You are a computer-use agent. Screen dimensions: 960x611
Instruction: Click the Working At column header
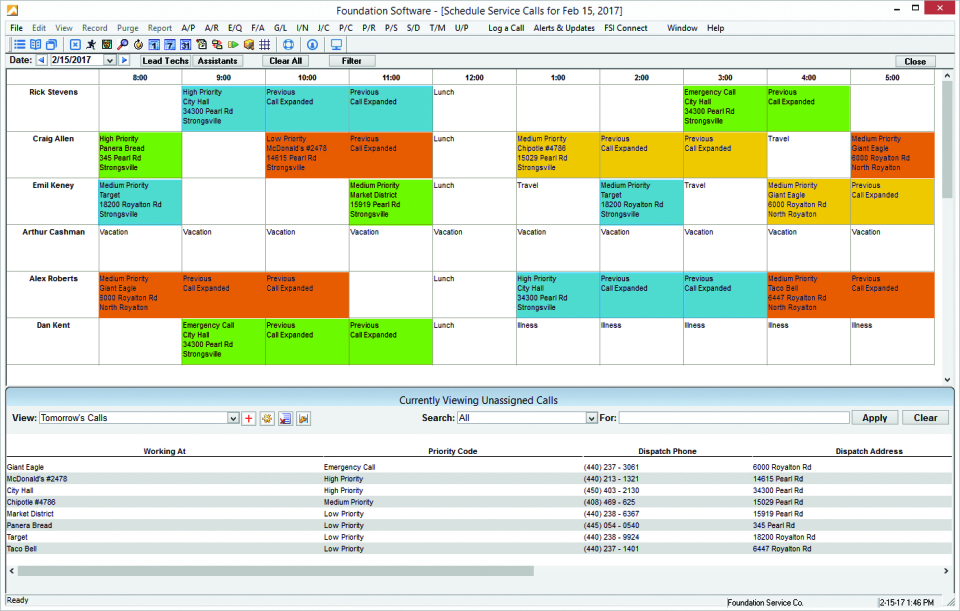pos(164,451)
